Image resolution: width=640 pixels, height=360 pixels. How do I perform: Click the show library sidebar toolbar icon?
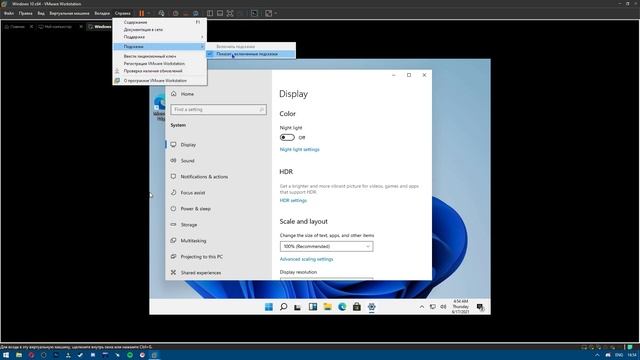[210, 13]
